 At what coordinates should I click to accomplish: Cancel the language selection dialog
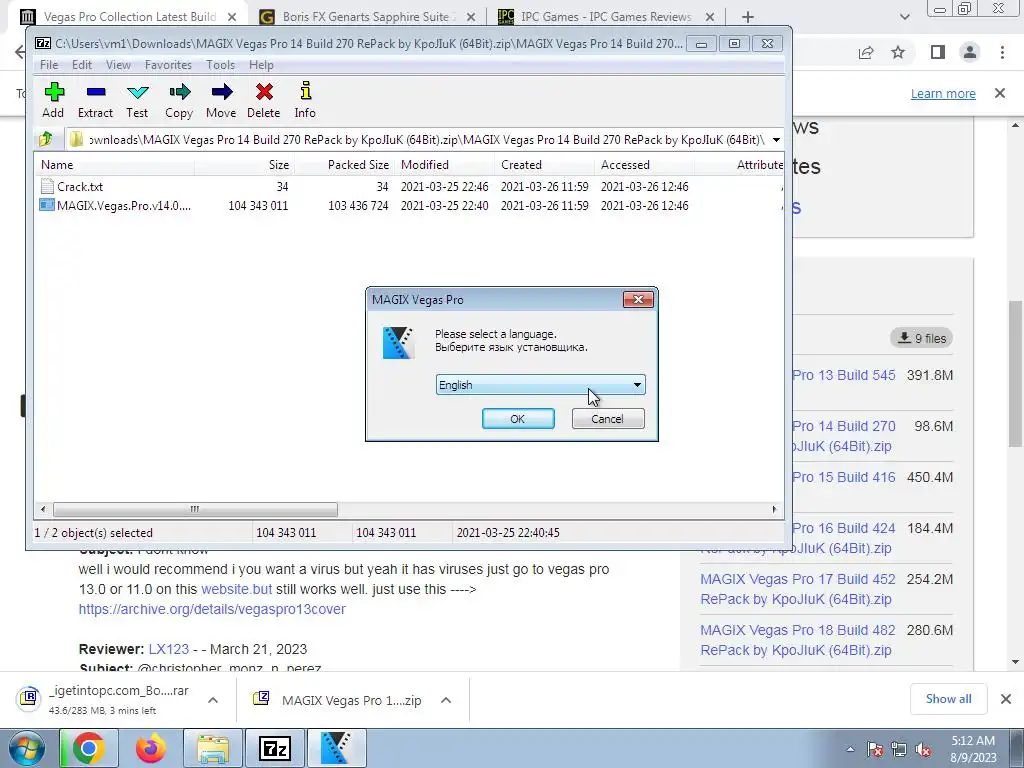tap(607, 419)
